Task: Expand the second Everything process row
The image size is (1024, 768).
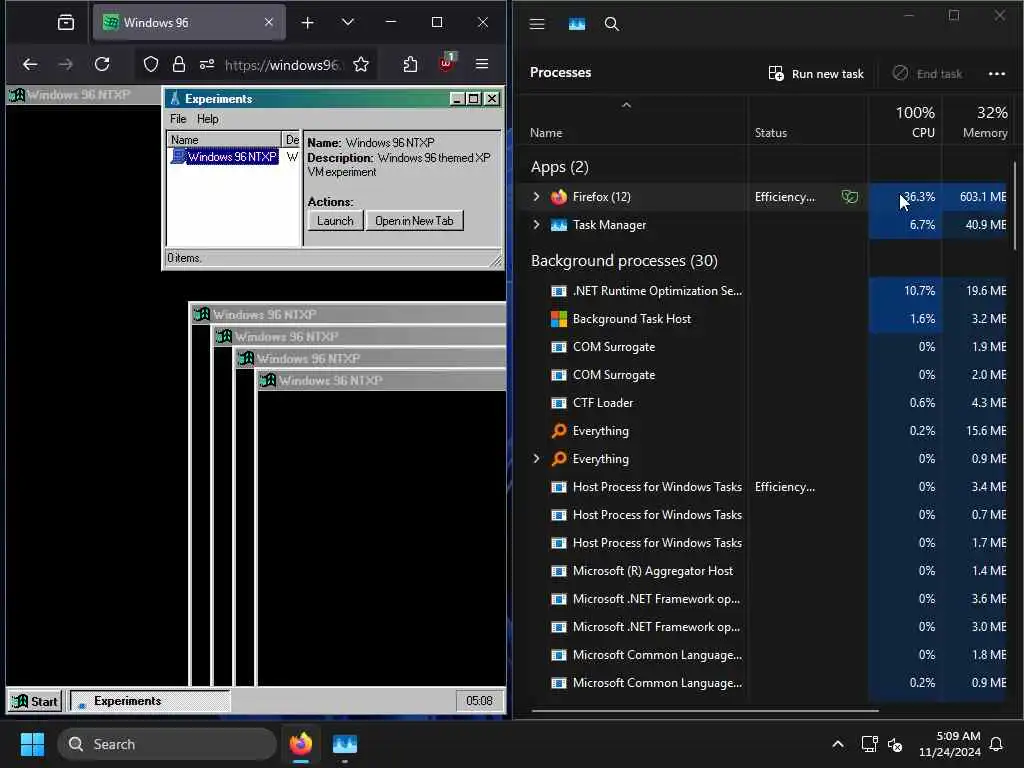Action: [537, 458]
